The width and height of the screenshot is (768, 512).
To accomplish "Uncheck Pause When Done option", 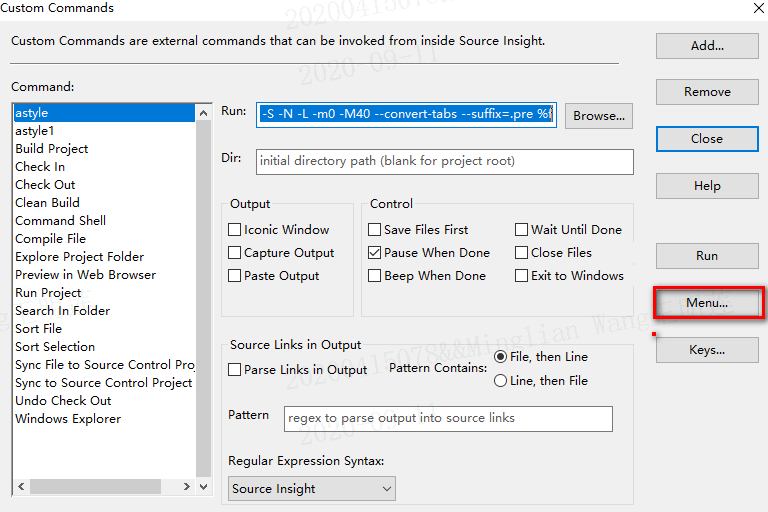I will tap(374, 253).
